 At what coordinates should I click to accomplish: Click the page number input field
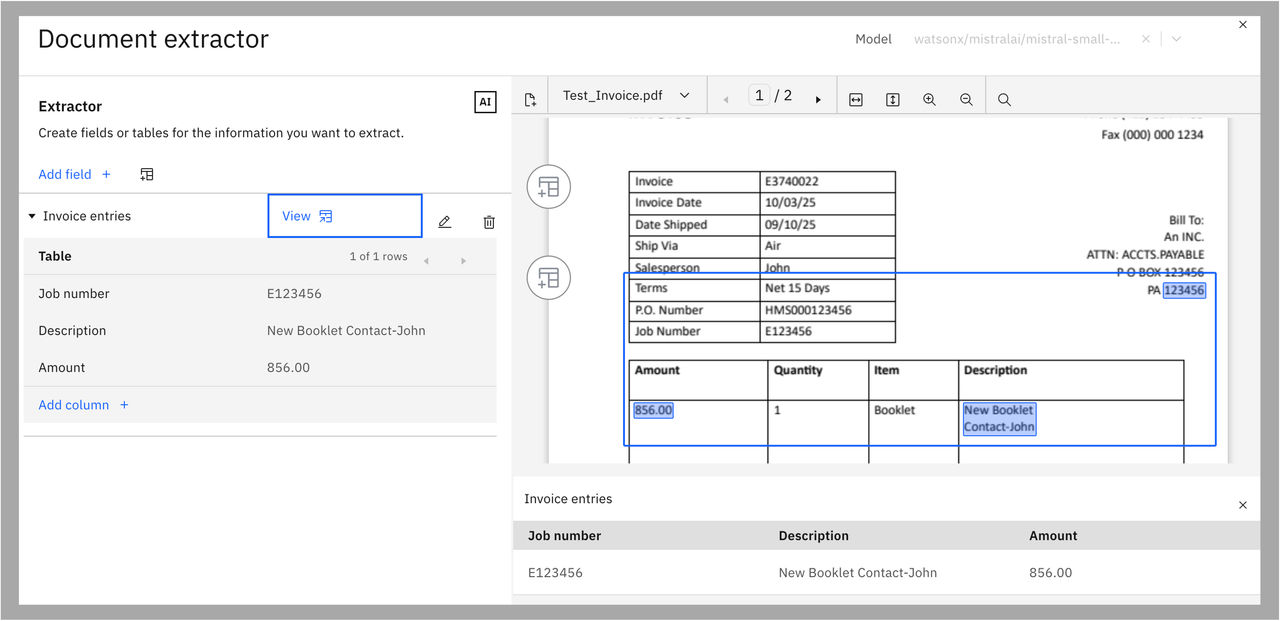coord(759,95)
